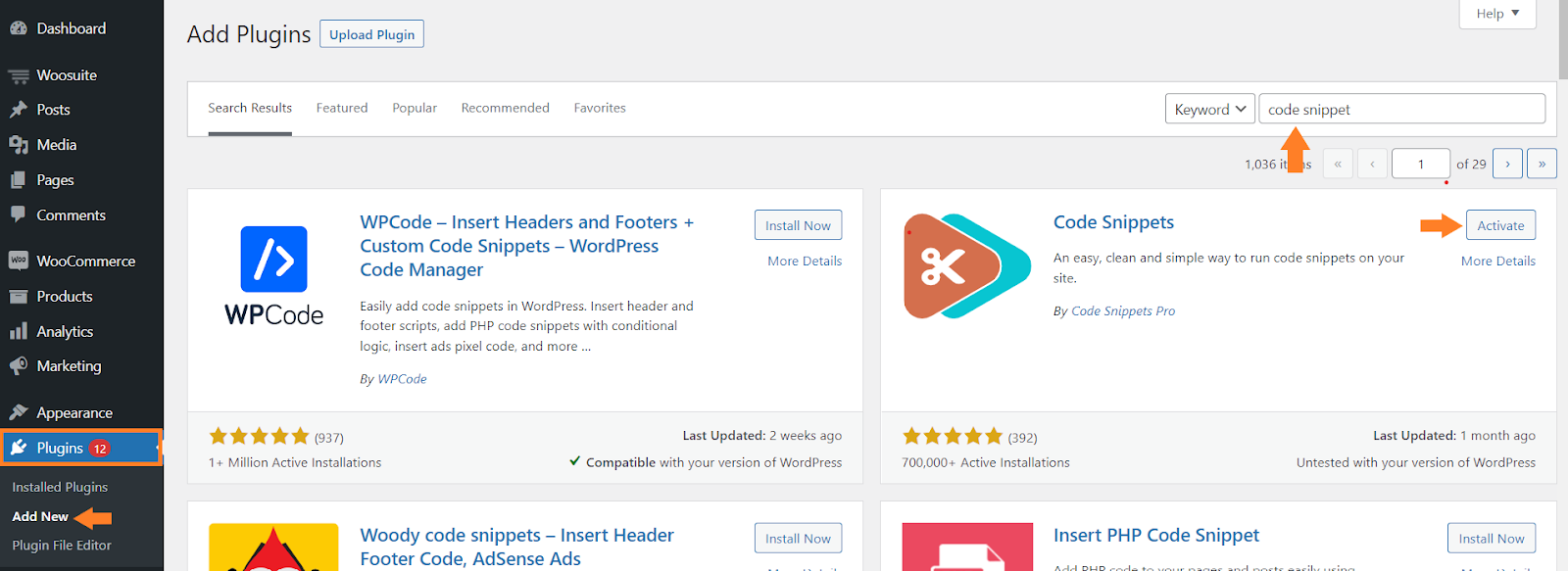Click the Pages icon in sidebar

coord(18,180)
